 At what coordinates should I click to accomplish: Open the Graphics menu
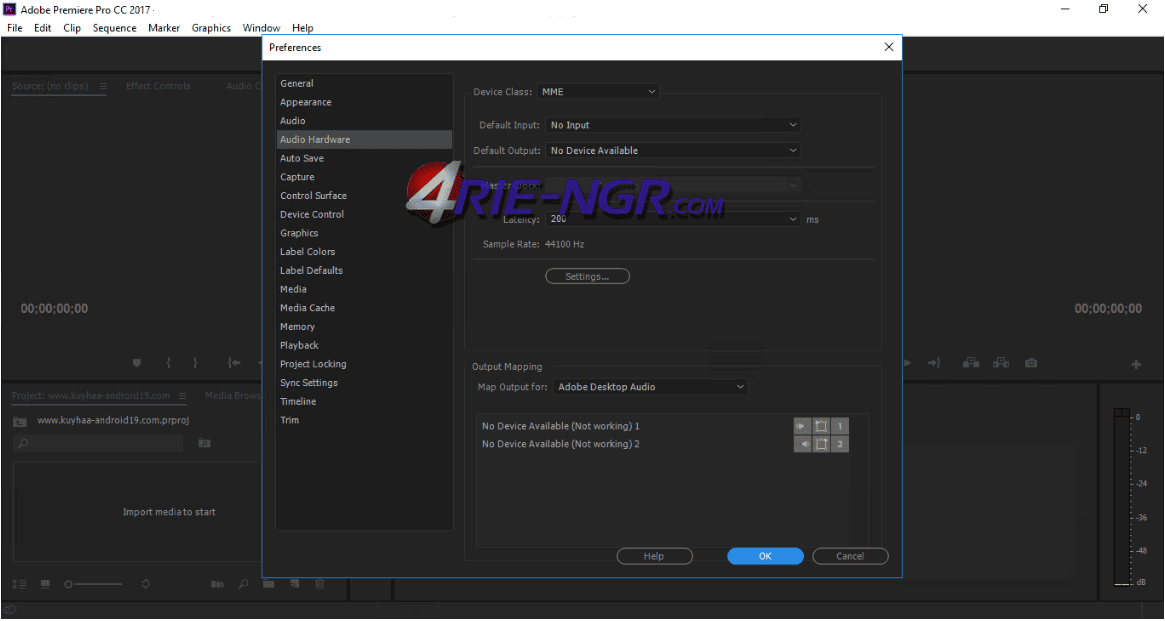click(211, 27)
